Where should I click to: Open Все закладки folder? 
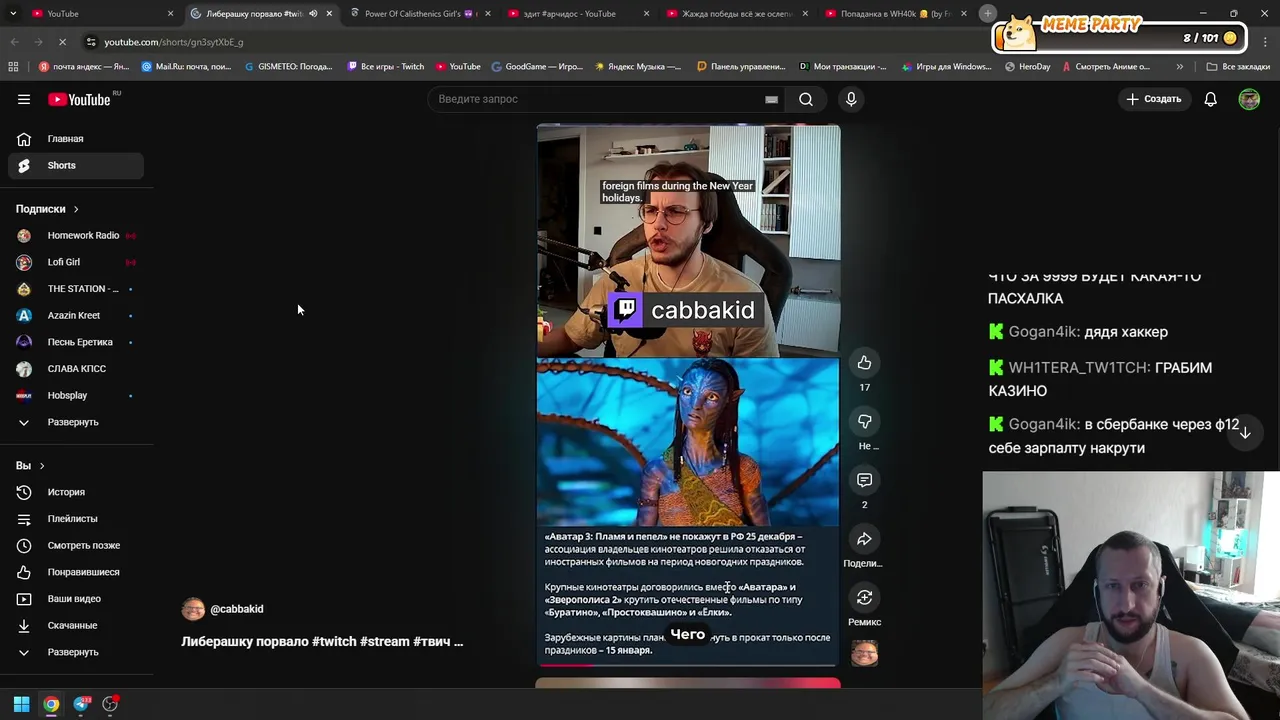(x=1238, y=67)
